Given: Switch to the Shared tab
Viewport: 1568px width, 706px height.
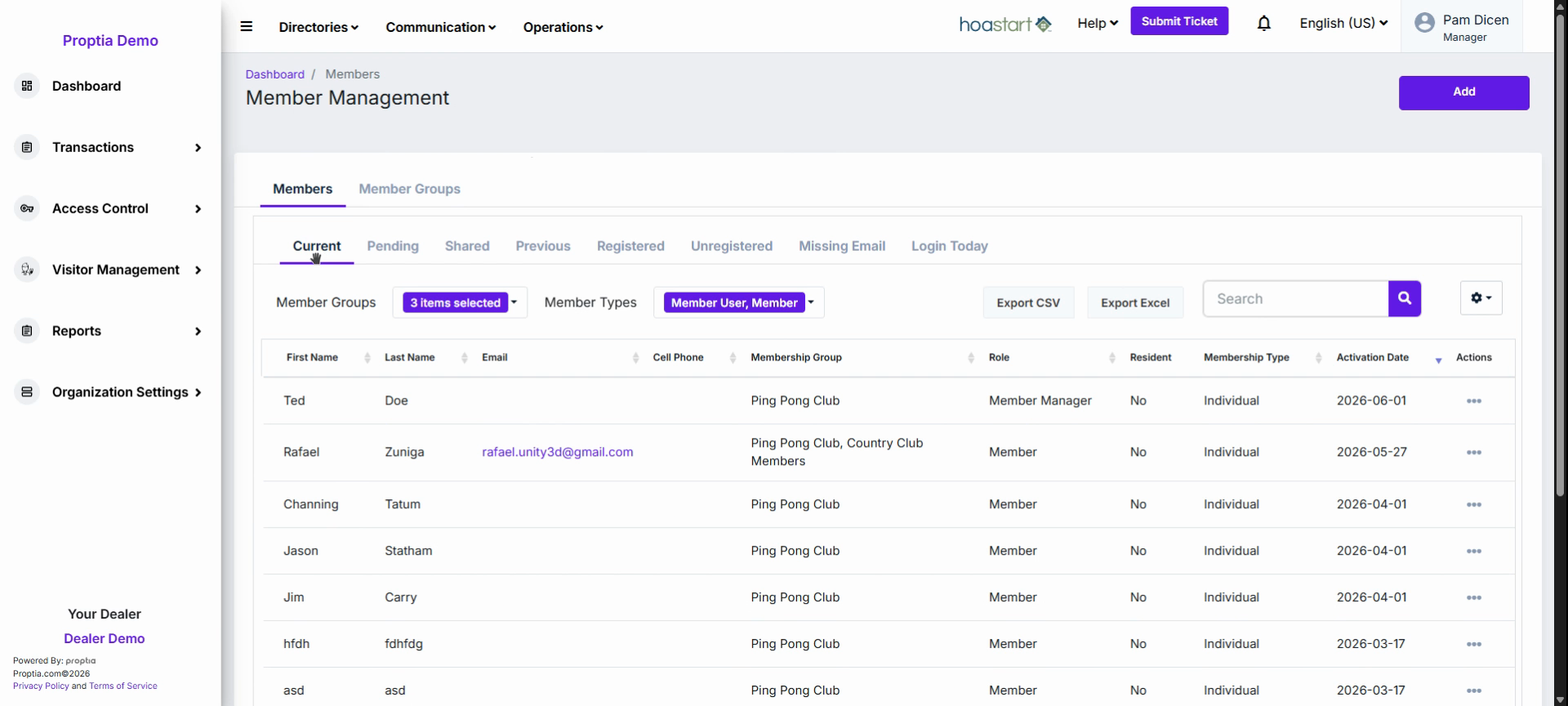Looking at the screenshot, I should click(467, 246).
